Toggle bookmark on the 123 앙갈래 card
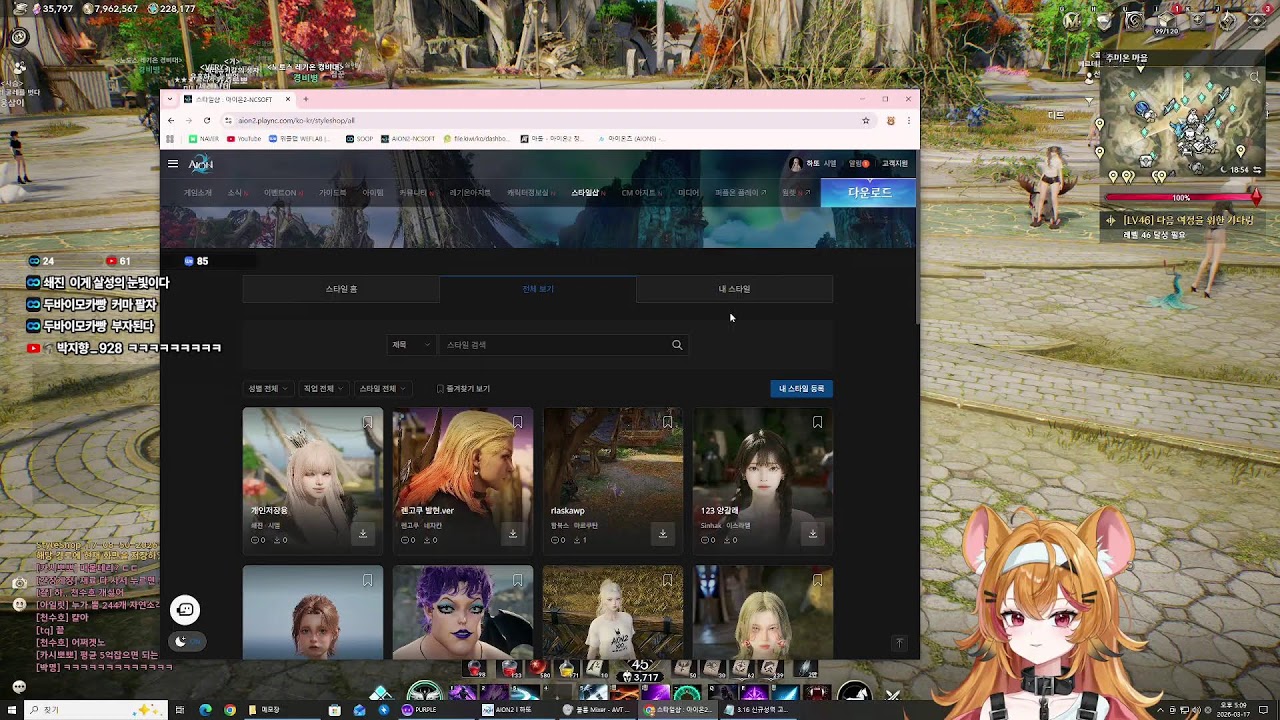Viewport: 1280px width, 720px height. pos(817,423)
